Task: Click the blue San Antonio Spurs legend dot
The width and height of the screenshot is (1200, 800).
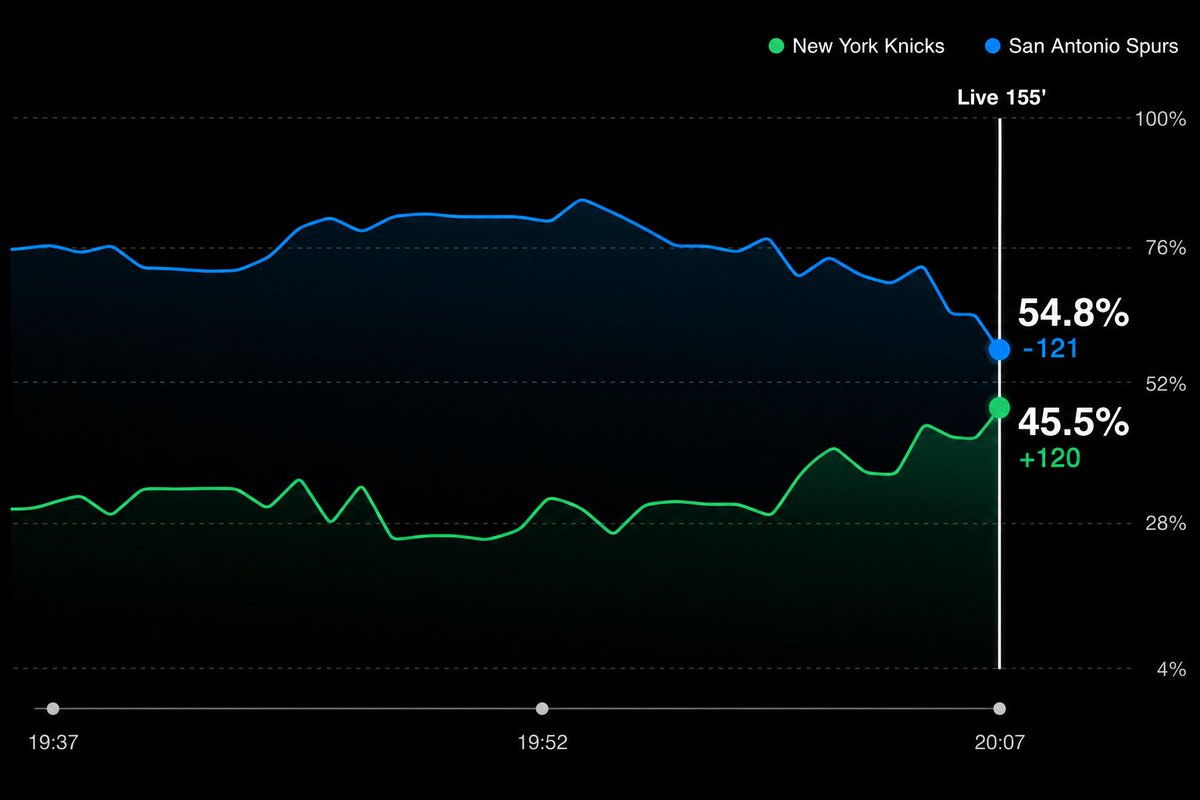Action: 993,46
